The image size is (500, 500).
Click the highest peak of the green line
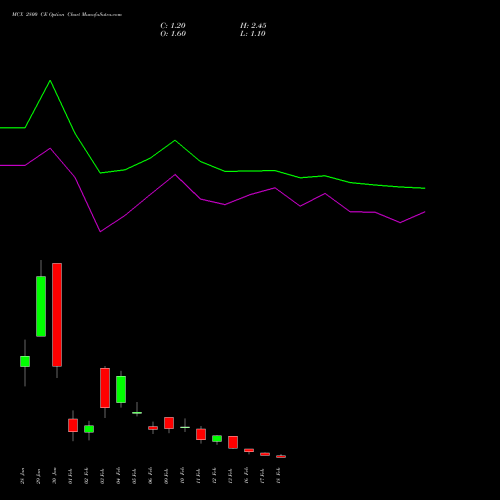click(50, 81)
